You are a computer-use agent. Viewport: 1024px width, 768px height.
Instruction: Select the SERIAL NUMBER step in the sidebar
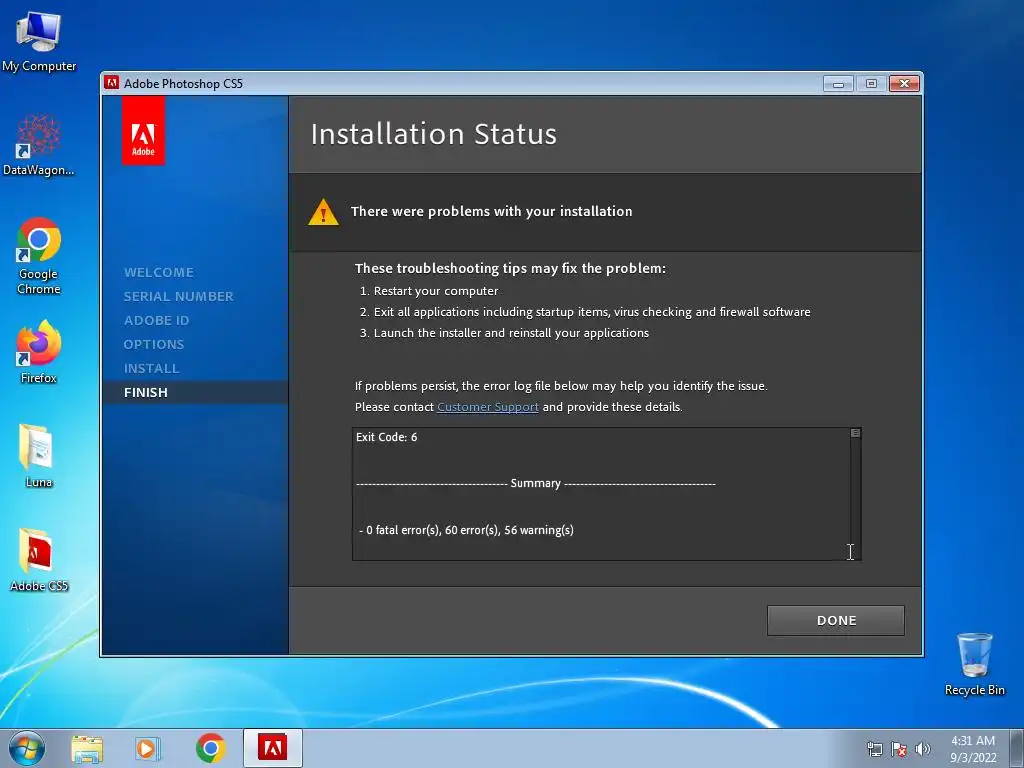click(178, 296)
